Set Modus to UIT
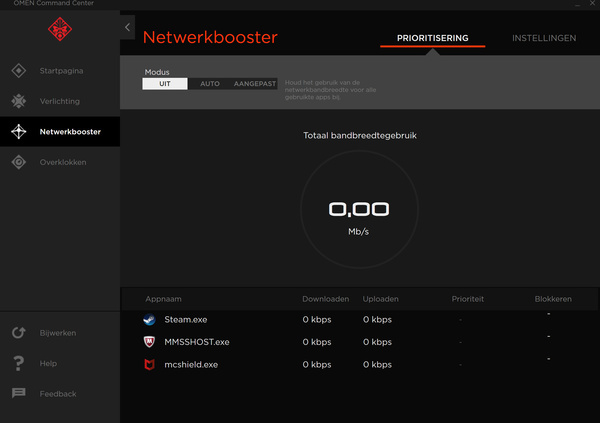The image size is (600, 423). [165, 84]
